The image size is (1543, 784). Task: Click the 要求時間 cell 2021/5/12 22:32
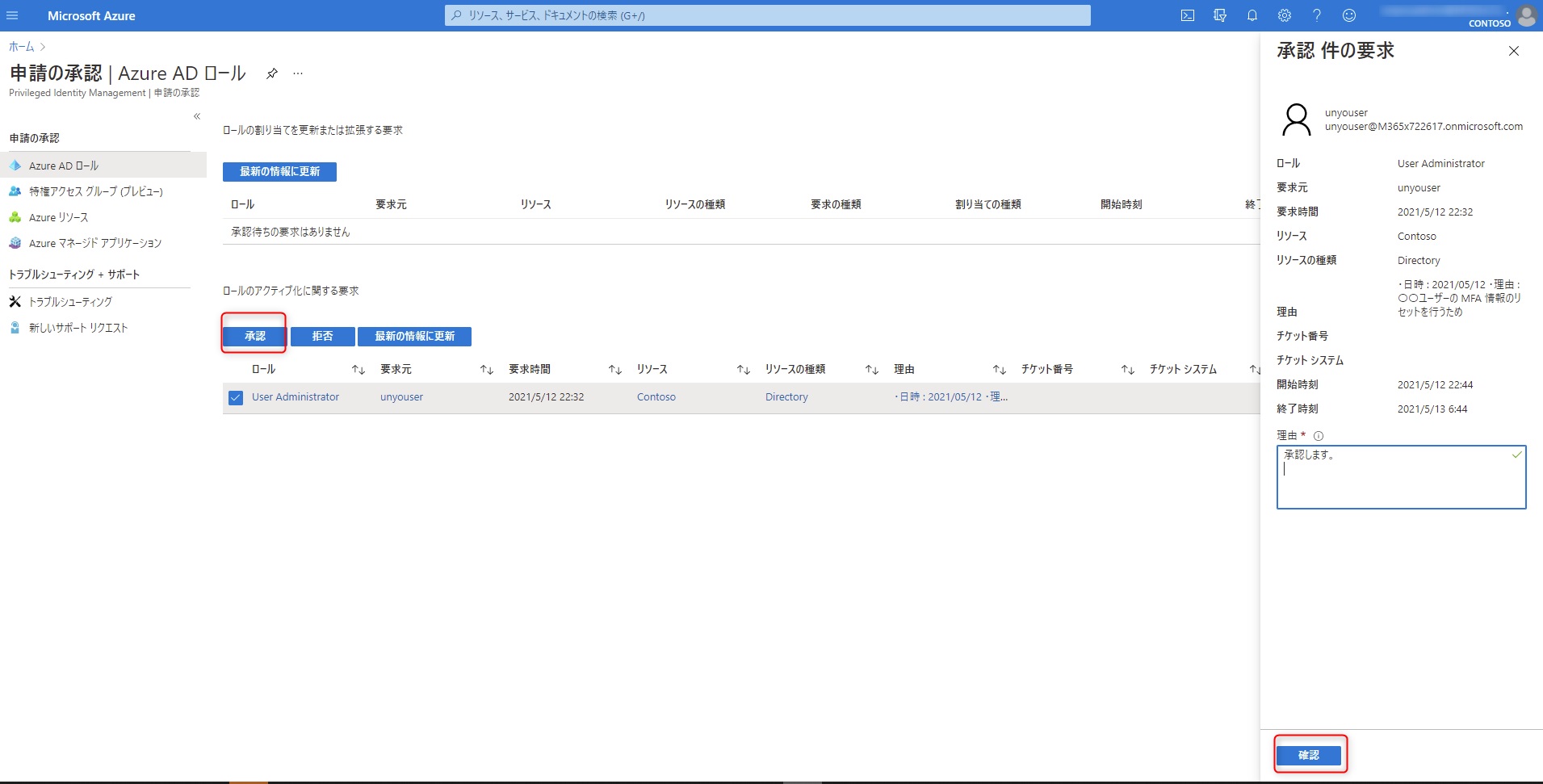click(546, 397)
